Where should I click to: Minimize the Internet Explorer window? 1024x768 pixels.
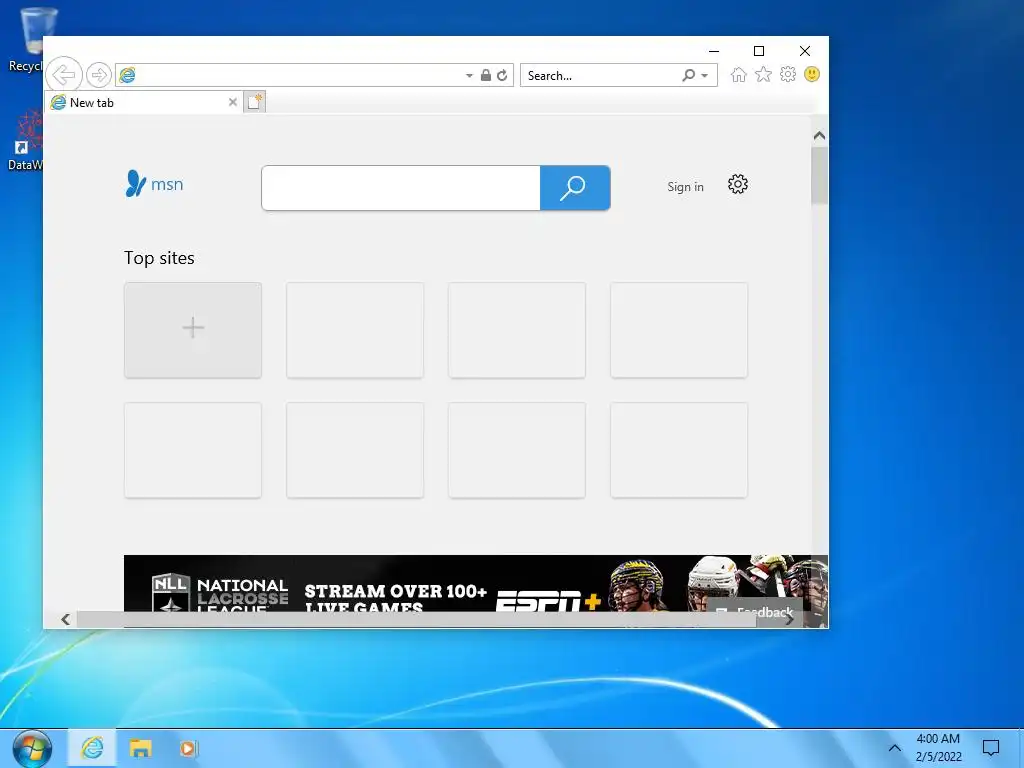click(714, 51)
